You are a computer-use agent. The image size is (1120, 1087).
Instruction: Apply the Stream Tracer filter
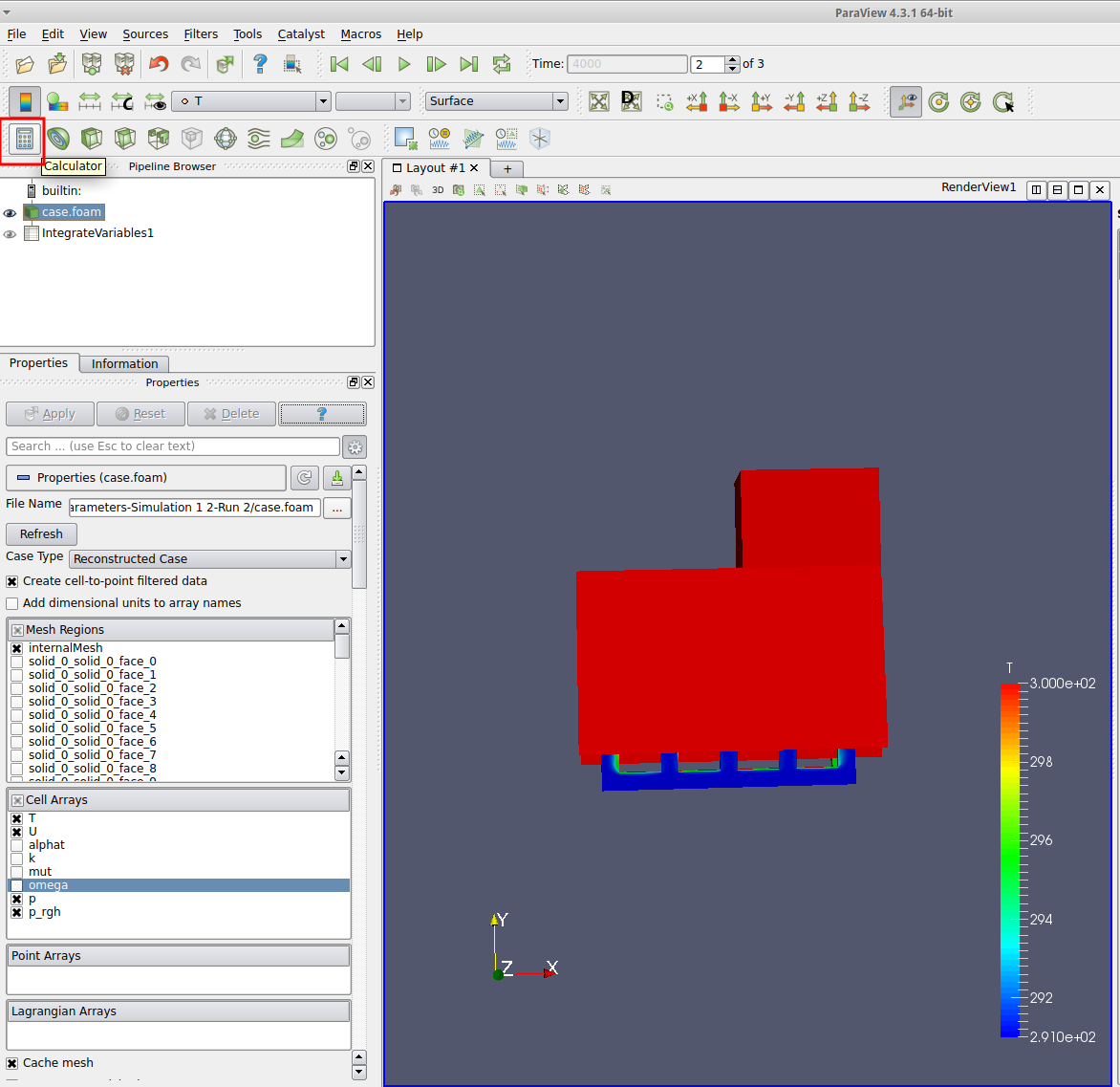click(x=258, y=140)
